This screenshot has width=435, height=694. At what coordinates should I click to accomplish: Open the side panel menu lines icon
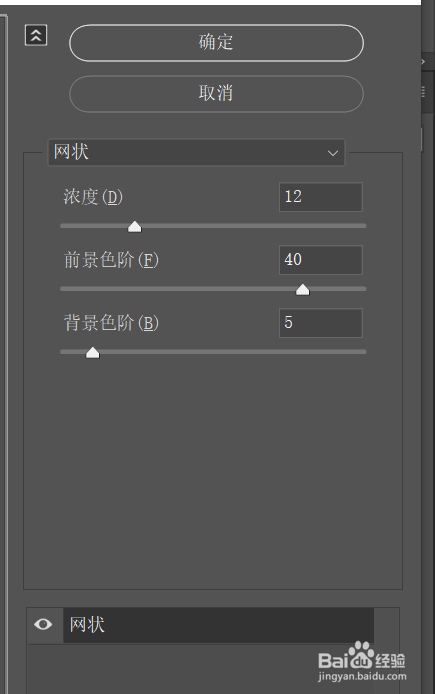click(x=423, y=92)
